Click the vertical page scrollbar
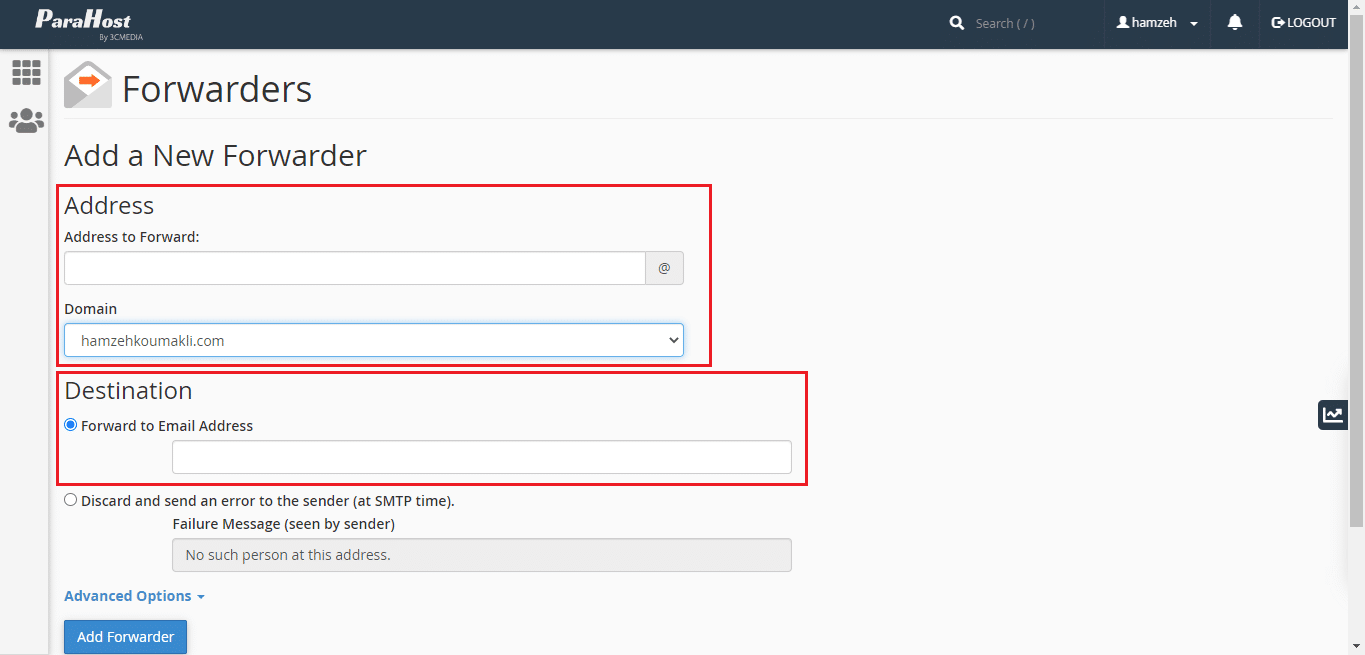 coord(1356,300)
